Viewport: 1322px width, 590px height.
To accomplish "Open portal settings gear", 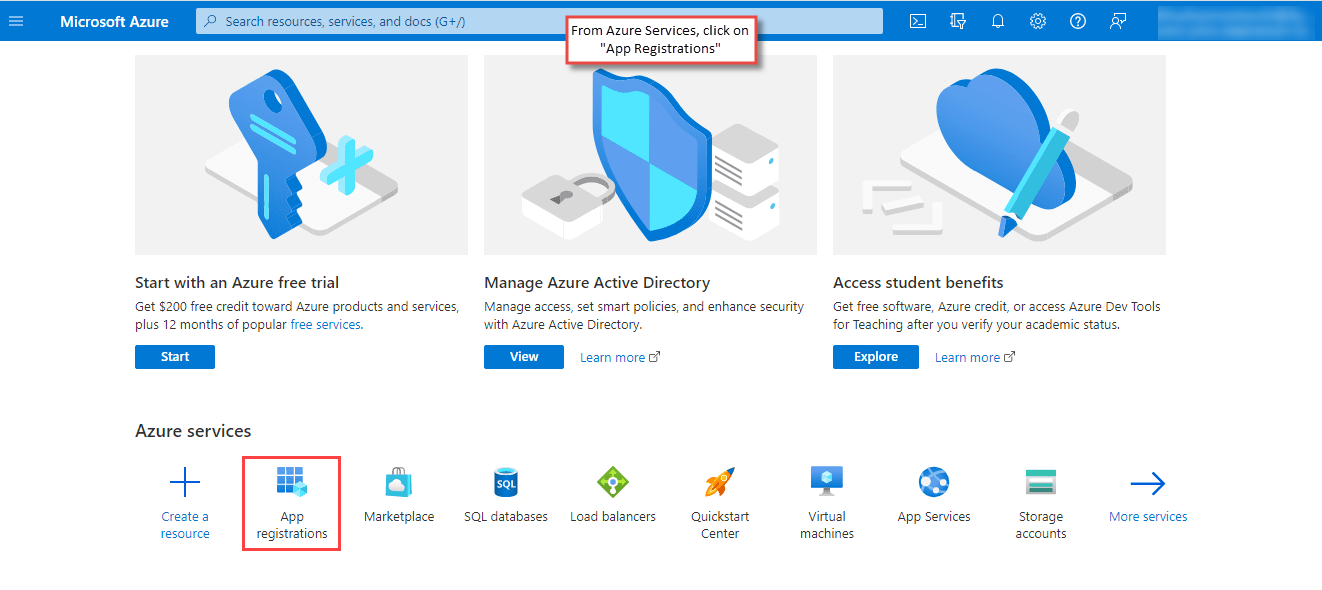I will (x=1038, y=21).
